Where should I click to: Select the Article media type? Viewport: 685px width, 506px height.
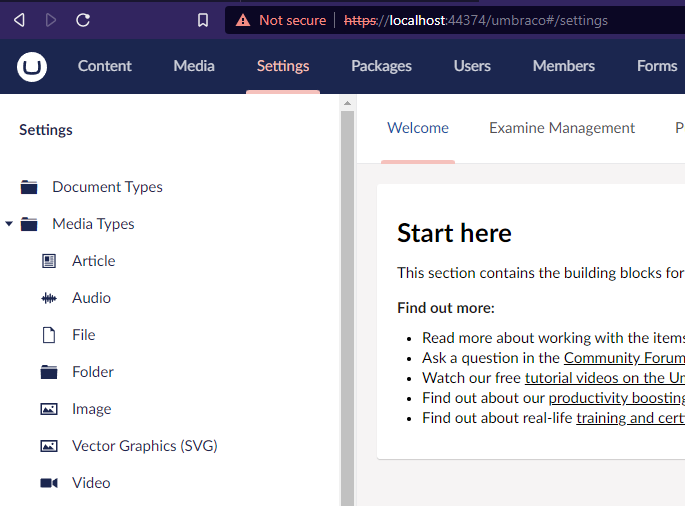click(93, 261)
